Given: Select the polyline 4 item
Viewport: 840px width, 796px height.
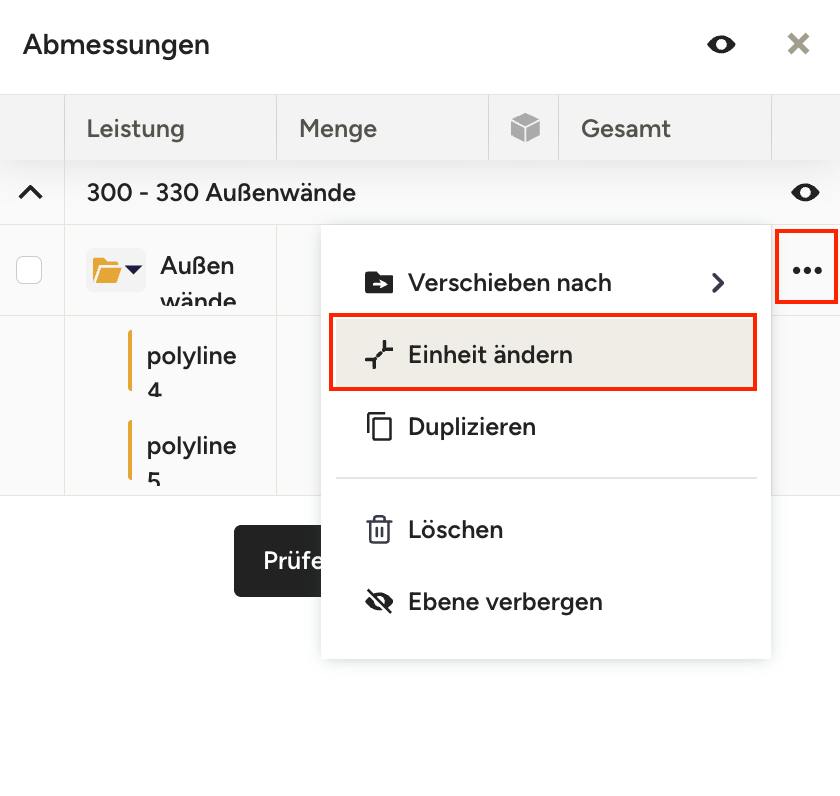Looking at the screenshot, I should tap(192, 371).
